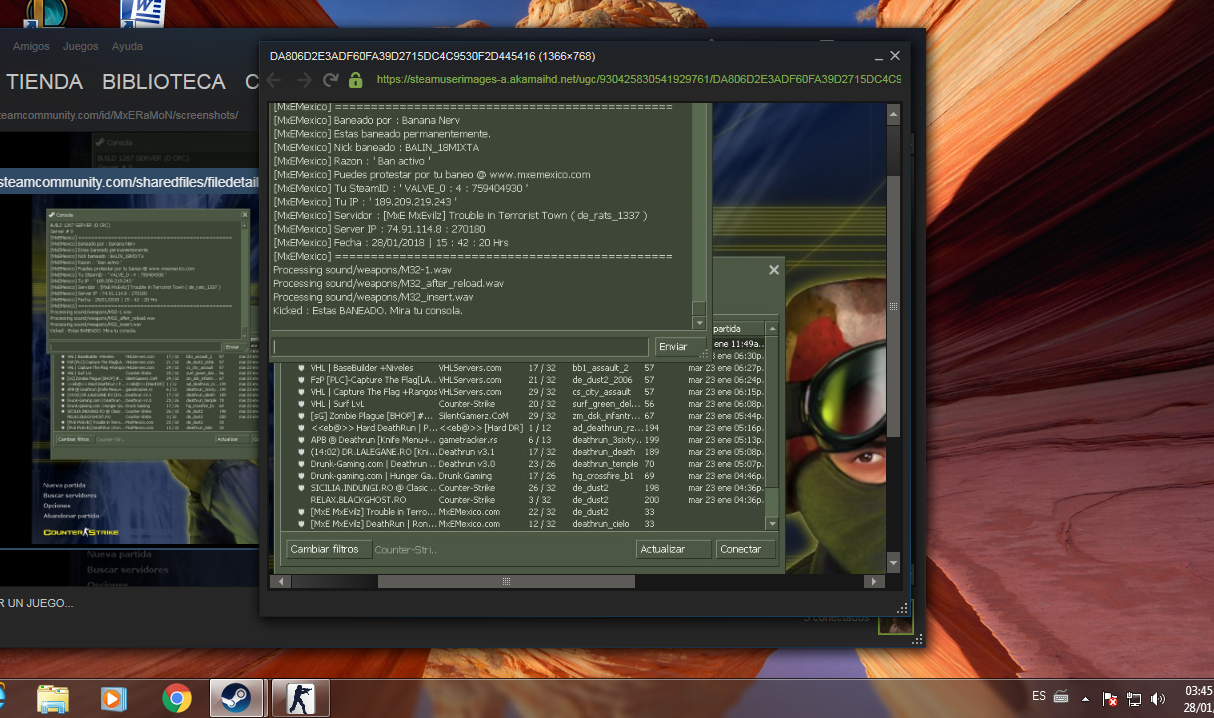Click the image viewer scroll-down arrow

893,562
